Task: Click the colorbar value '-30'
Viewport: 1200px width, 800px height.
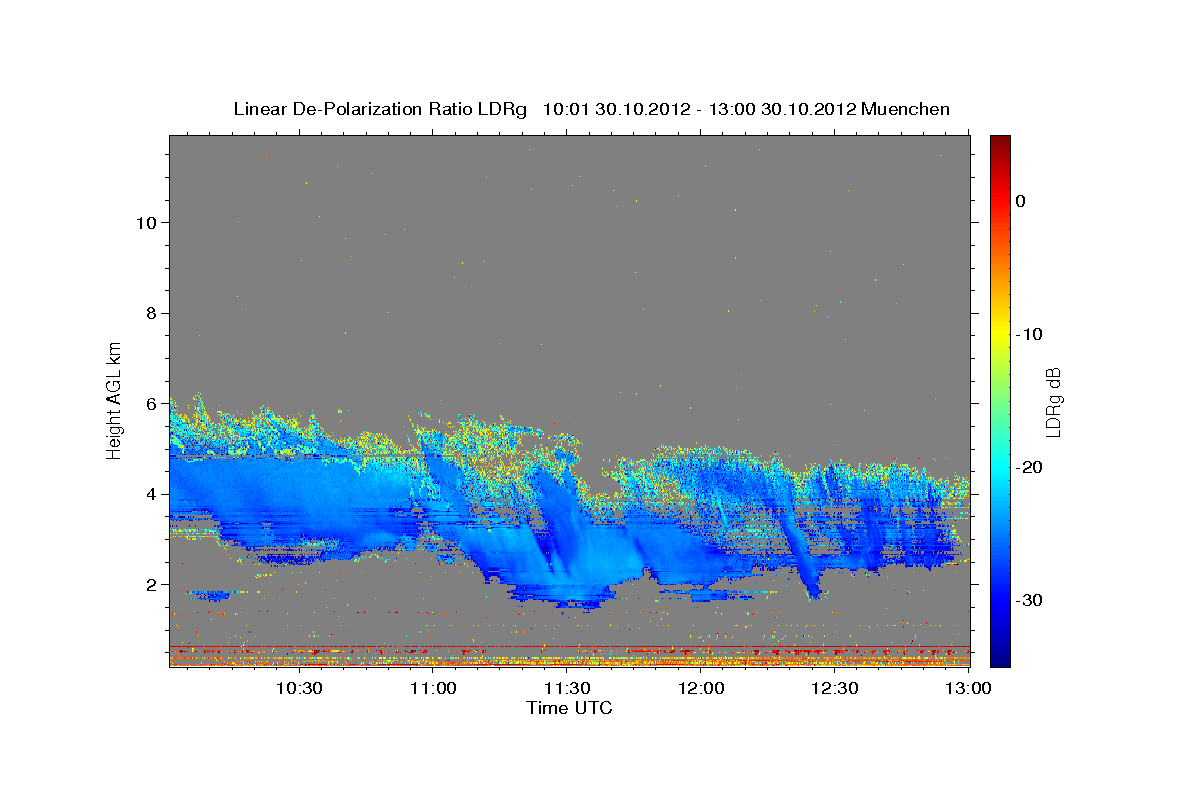Action: [x=1030, y=600]
